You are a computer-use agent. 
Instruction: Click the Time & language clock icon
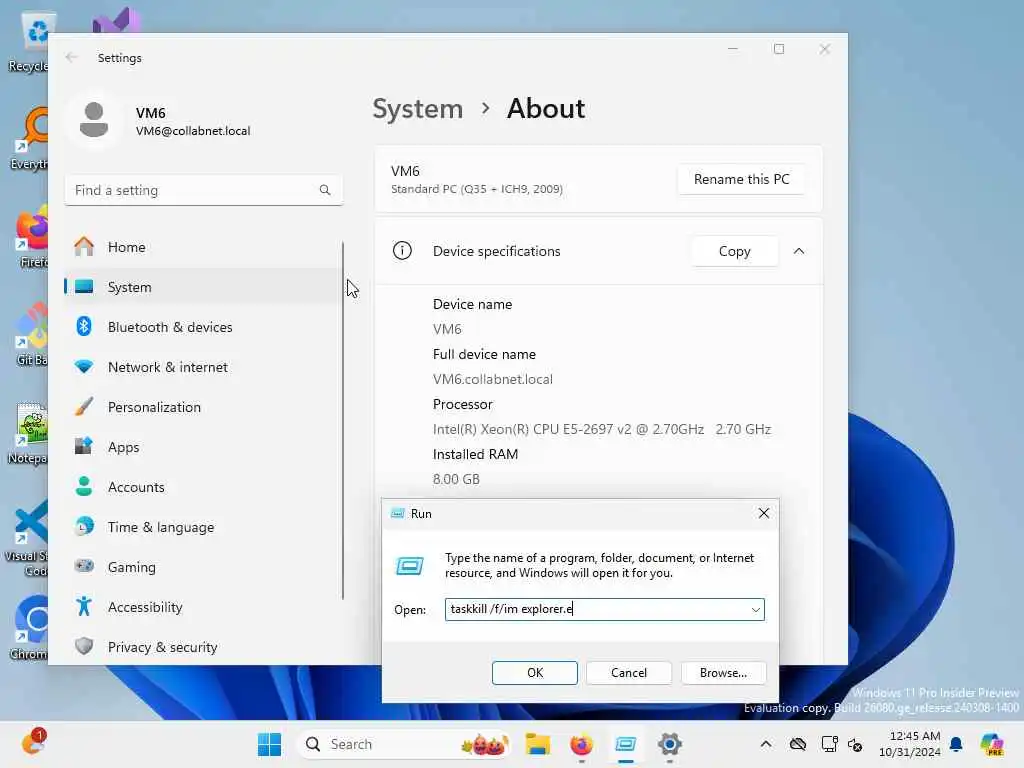[x=84, y=526]
